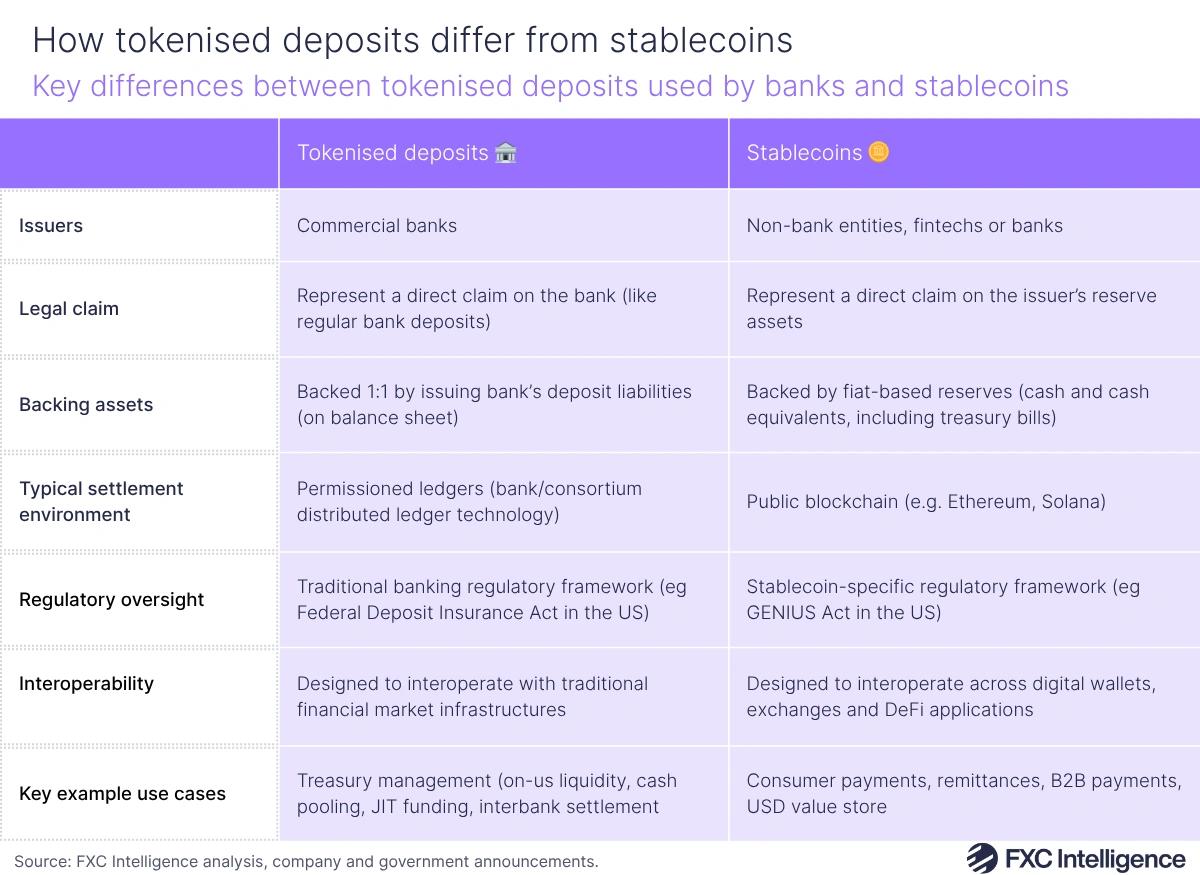Click the FXC Intelligence brand name text
The width and height of the screenshot is (1200, 875).
pyautogui.click(x=1095, y=858)
